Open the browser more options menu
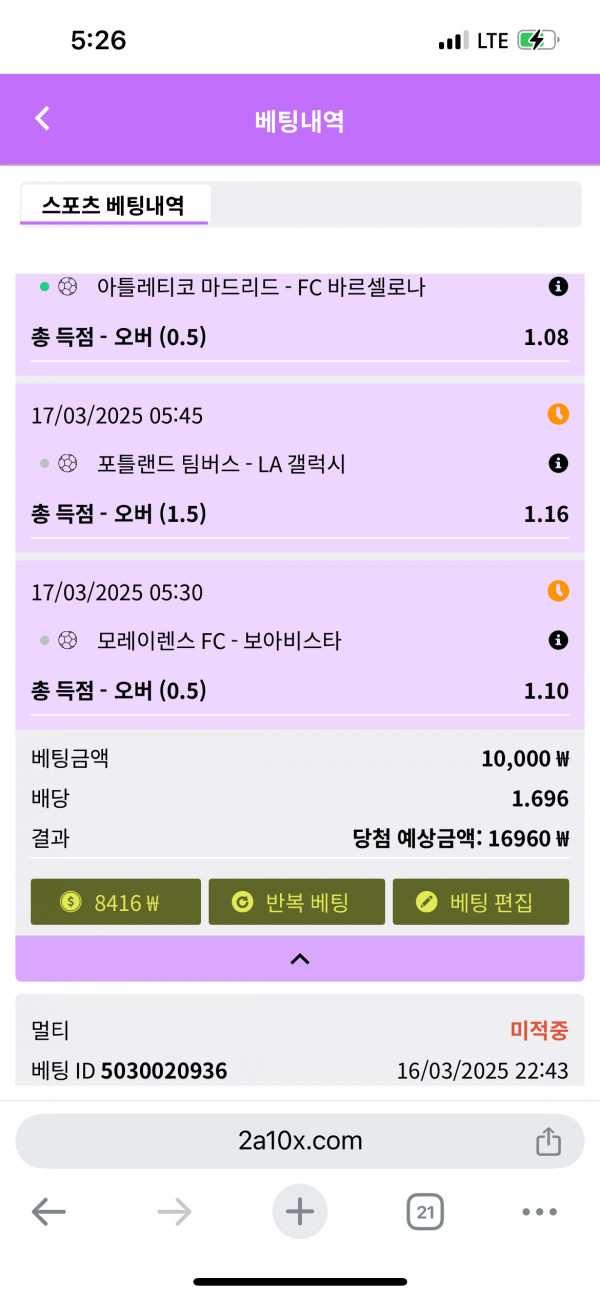 (x=539, y=1213)
